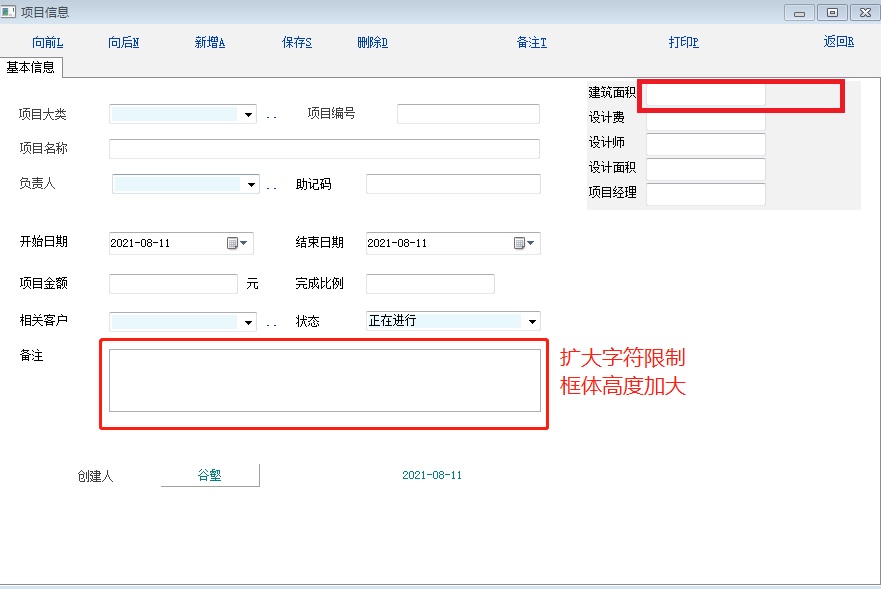Image resolution: width=881 pixels, height=589 pixels.
Task: Print the project via 打印
Action: 683,42
